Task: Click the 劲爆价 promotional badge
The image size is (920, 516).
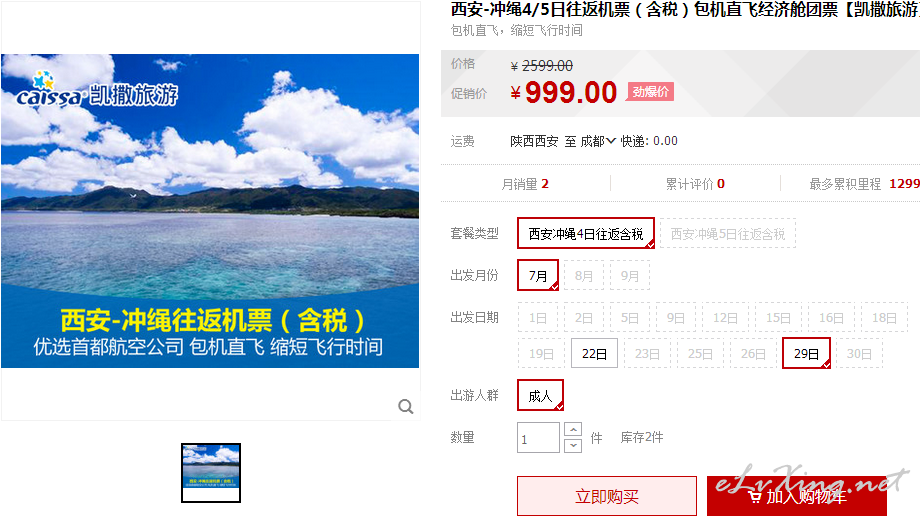Action: coord(650,92)
